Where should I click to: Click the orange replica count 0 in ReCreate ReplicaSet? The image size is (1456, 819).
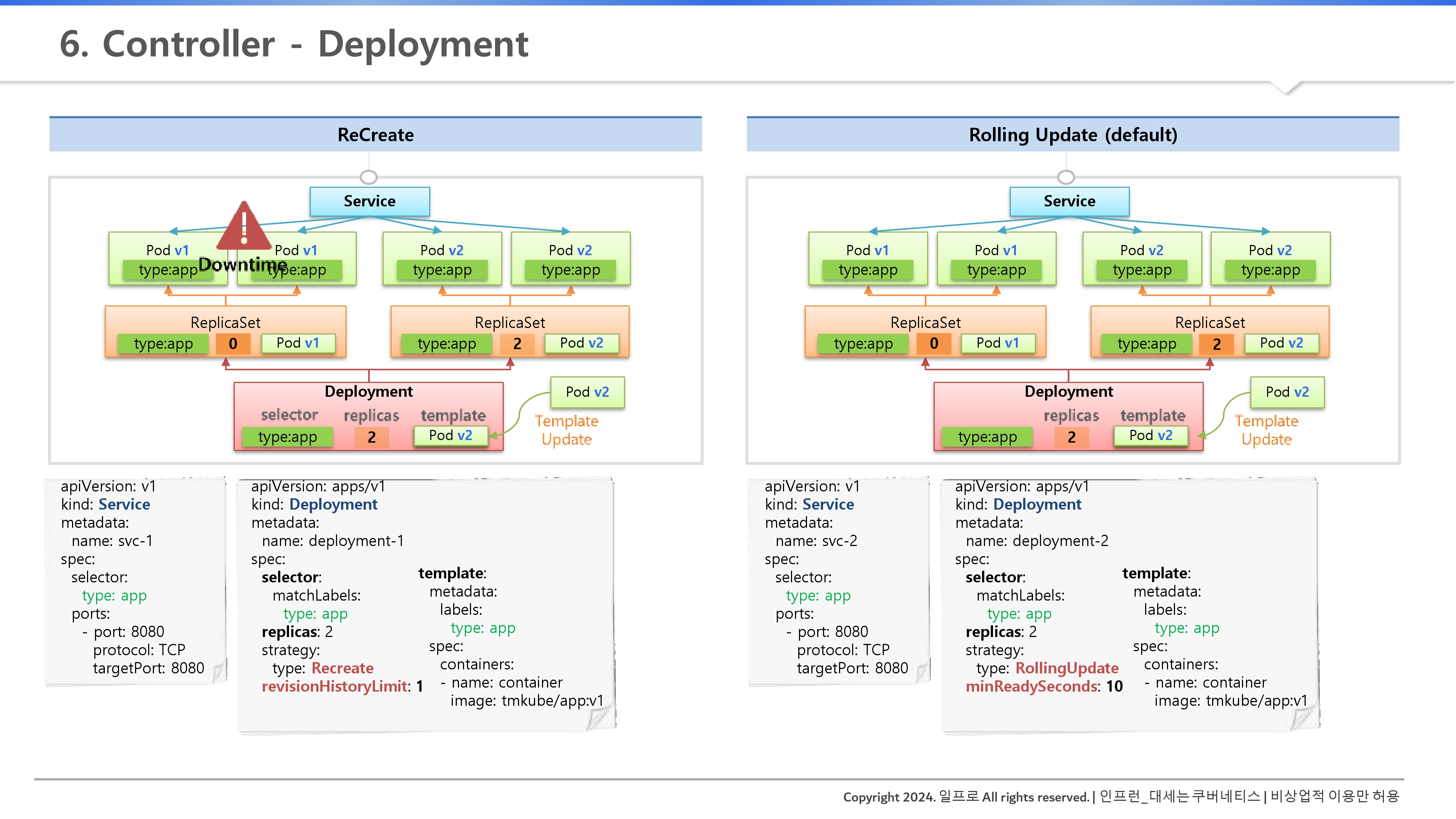tap(233, 343)
